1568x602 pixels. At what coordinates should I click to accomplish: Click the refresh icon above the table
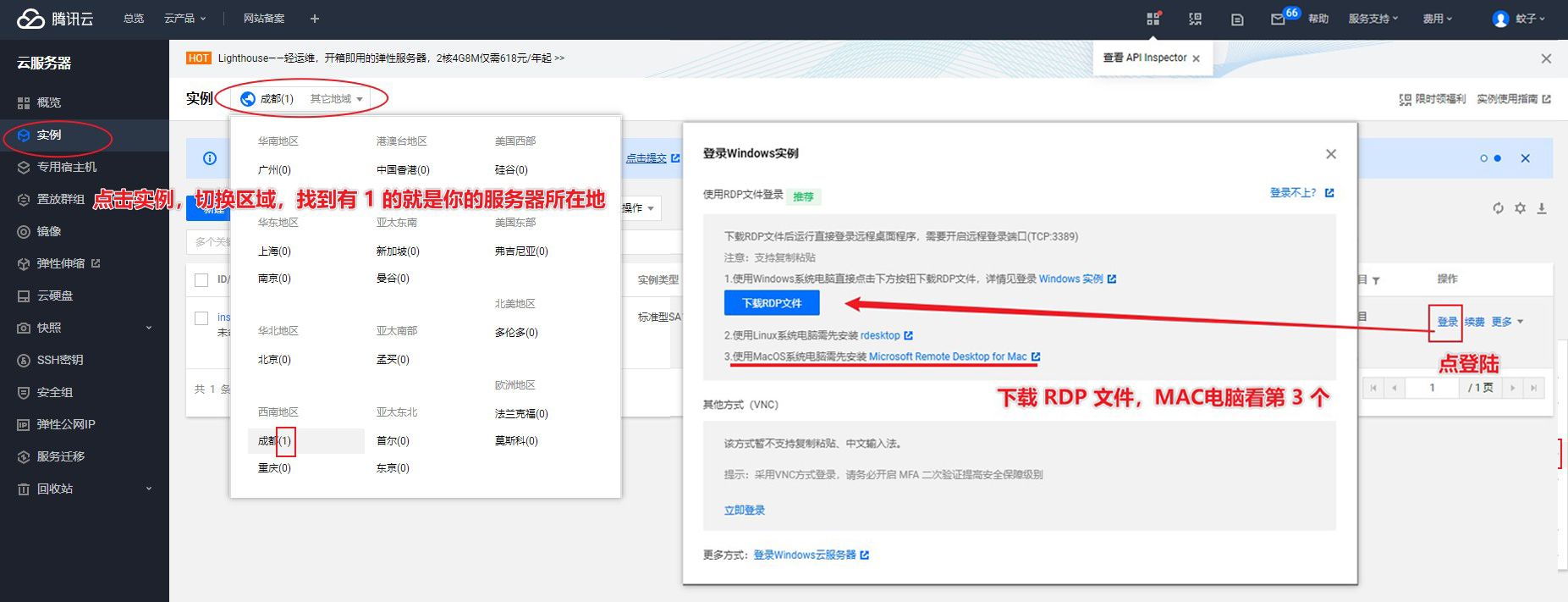tap(1498, 208)
